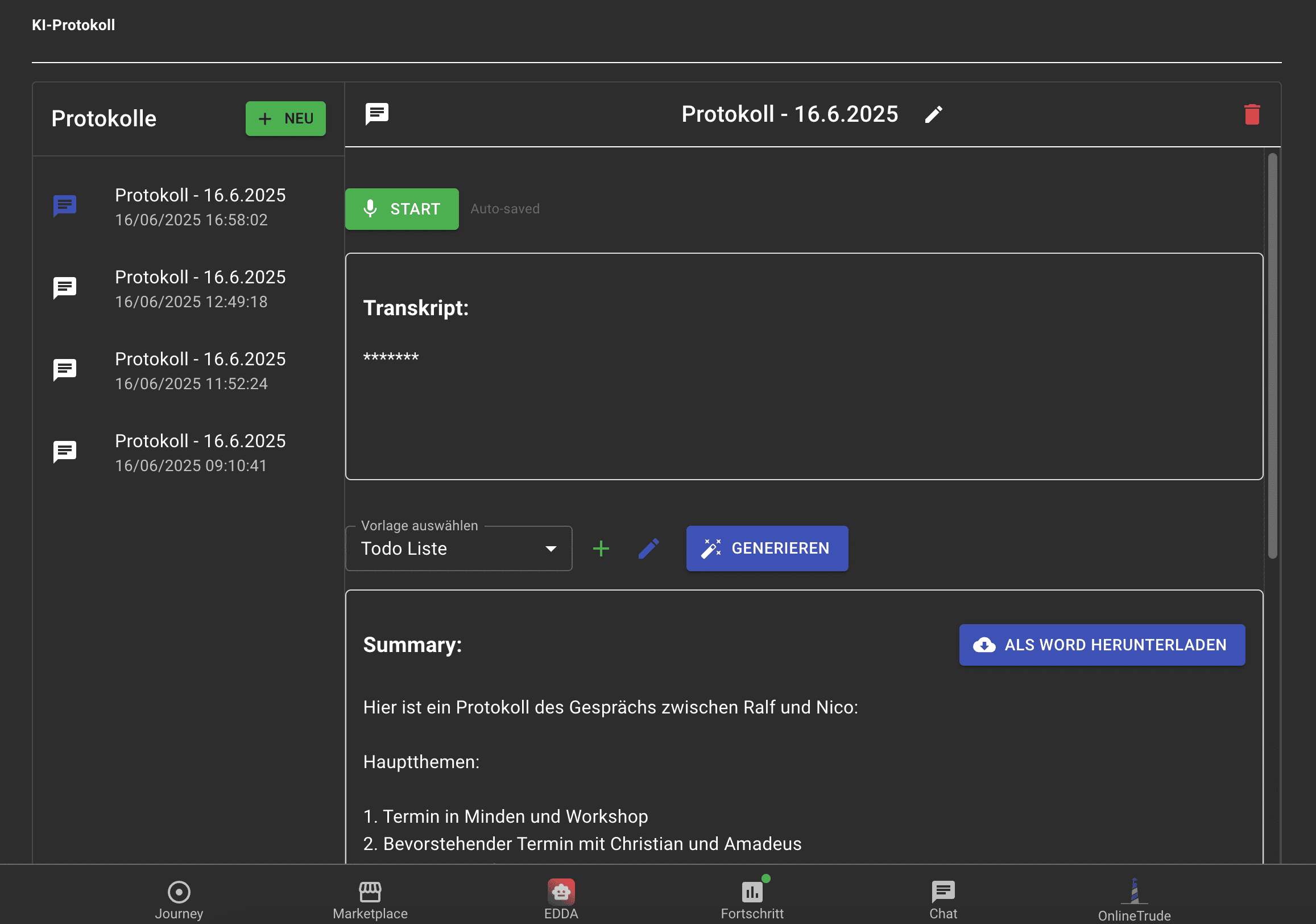1316x924 pixels.
Task: Switch to Fortschritt tab
Action: [x=751, y=898]
